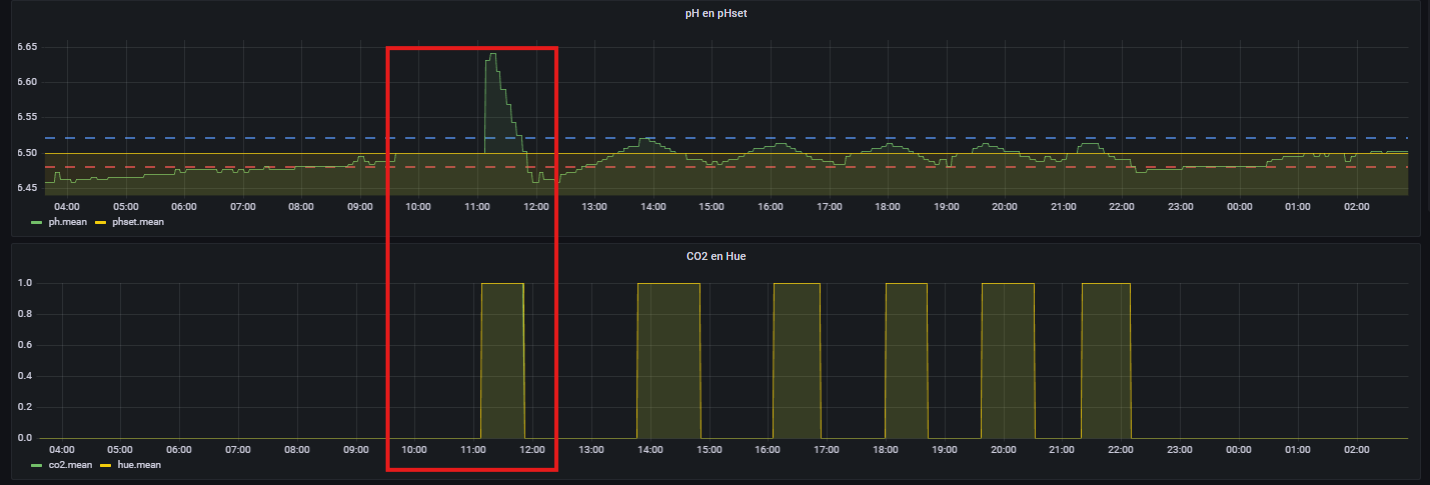Click the last hue pulse before 22:00

pos(1106,360)
